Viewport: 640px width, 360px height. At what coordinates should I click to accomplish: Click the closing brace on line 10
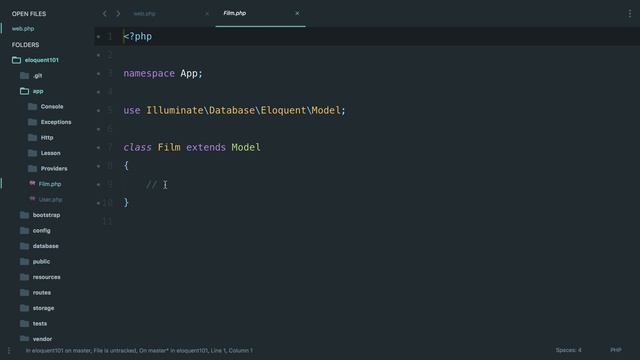pos(126,203)
